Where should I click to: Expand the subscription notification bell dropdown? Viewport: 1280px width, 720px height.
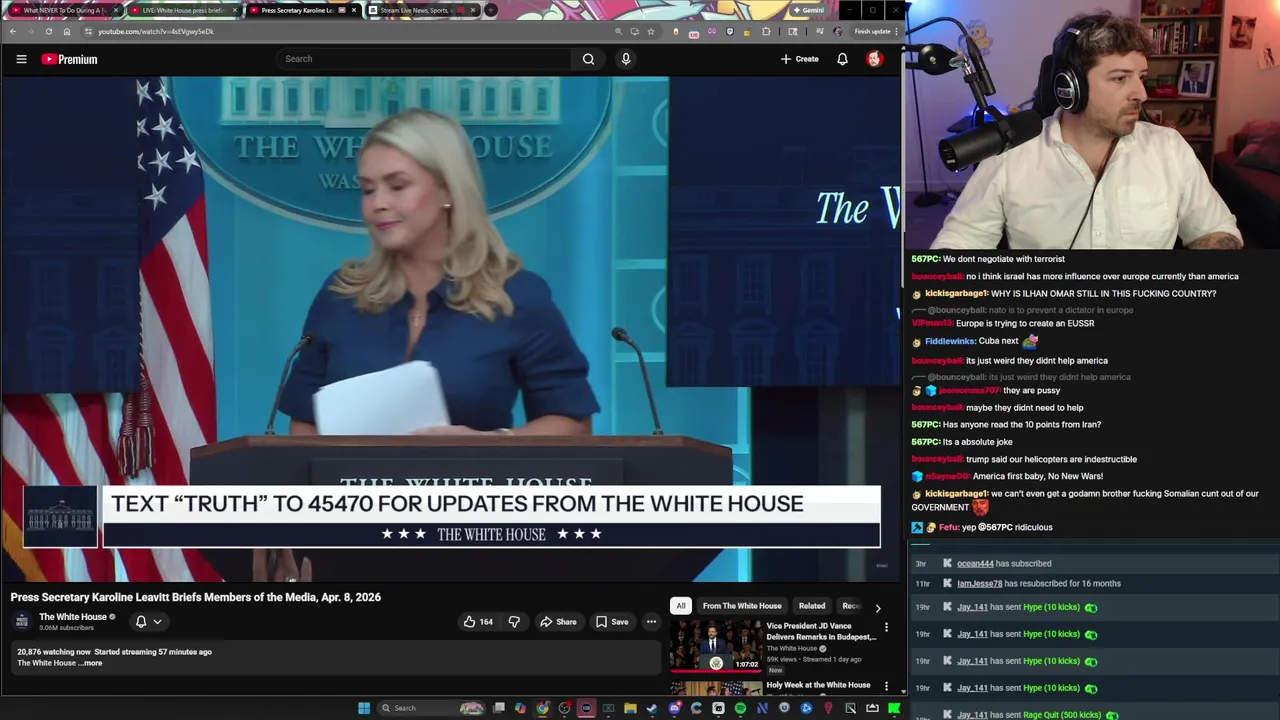pos(148,622)
